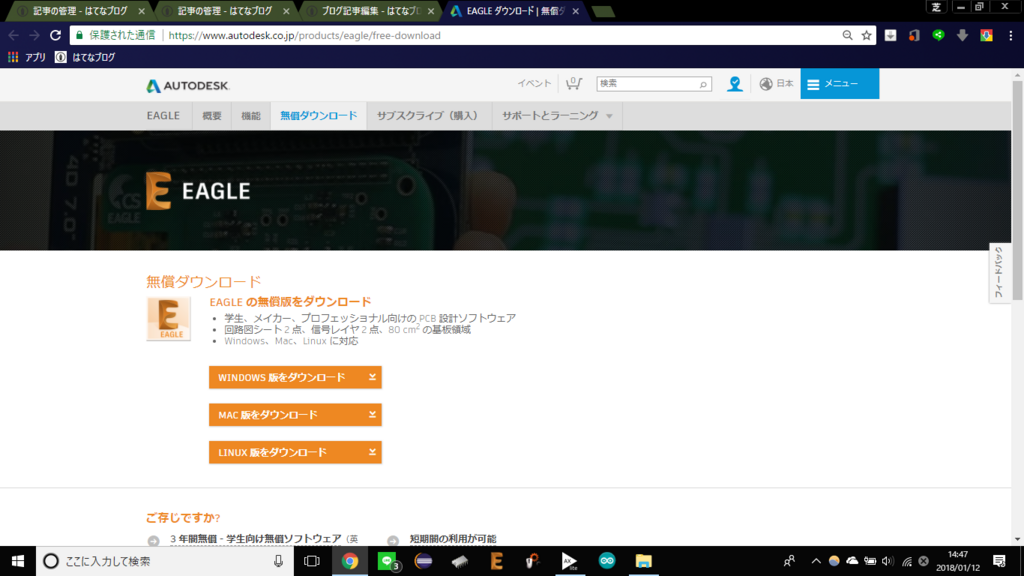1024x576 pixels.
Task: Click the Chrome address bar URL
Action: point(304,35)
